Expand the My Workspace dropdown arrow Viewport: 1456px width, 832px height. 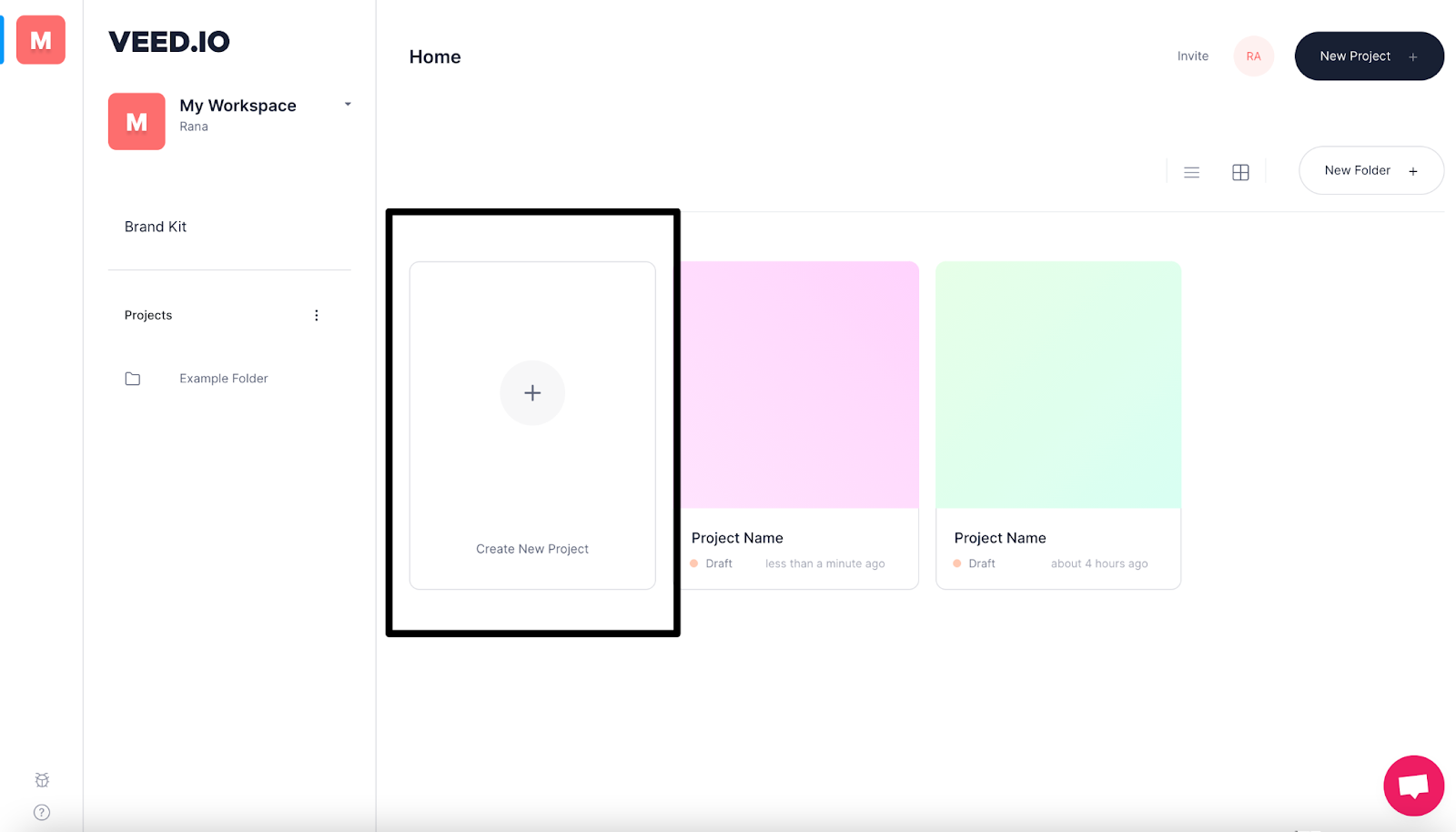[348, 105]
